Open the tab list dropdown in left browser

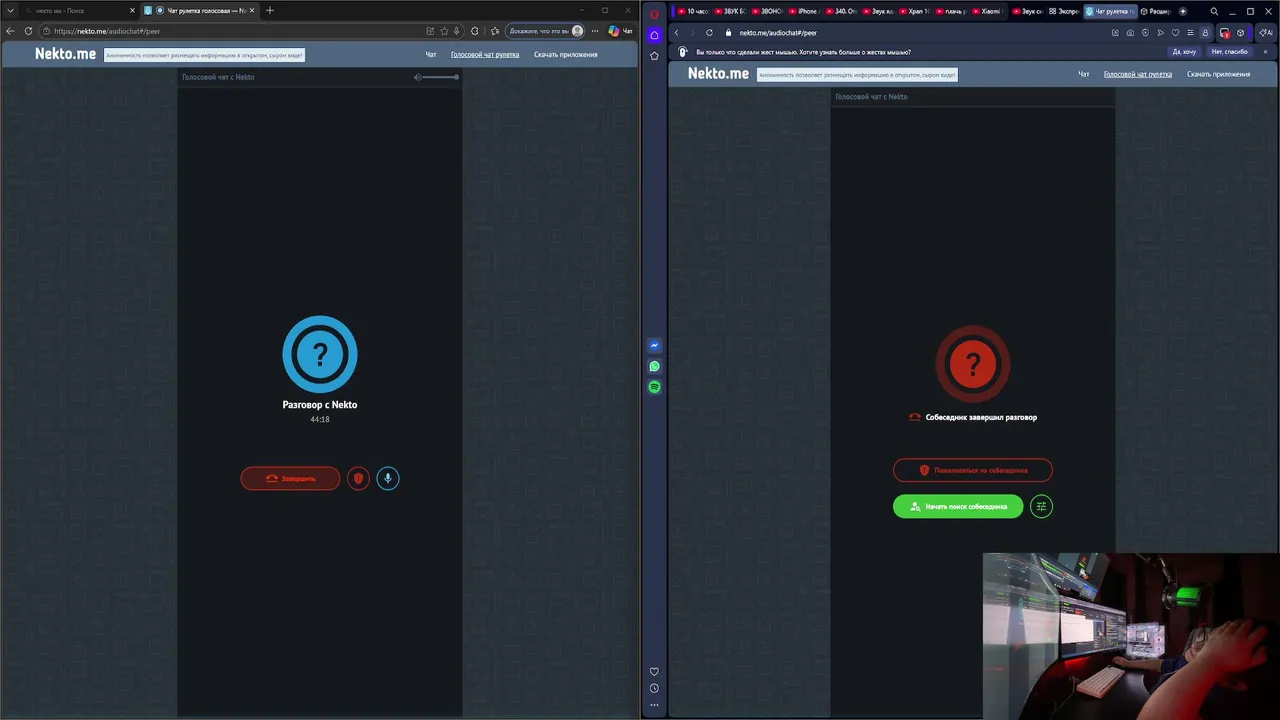[9, 10]
